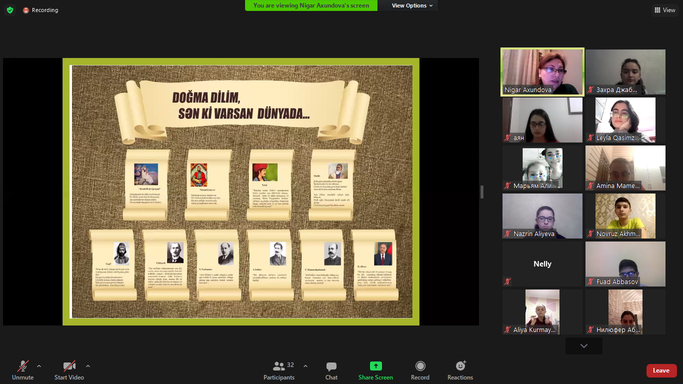Image resolution: width=683 pixels, height=384 pixels.
Task: Click the green encryption shield icon
Action: coord(10,10)
